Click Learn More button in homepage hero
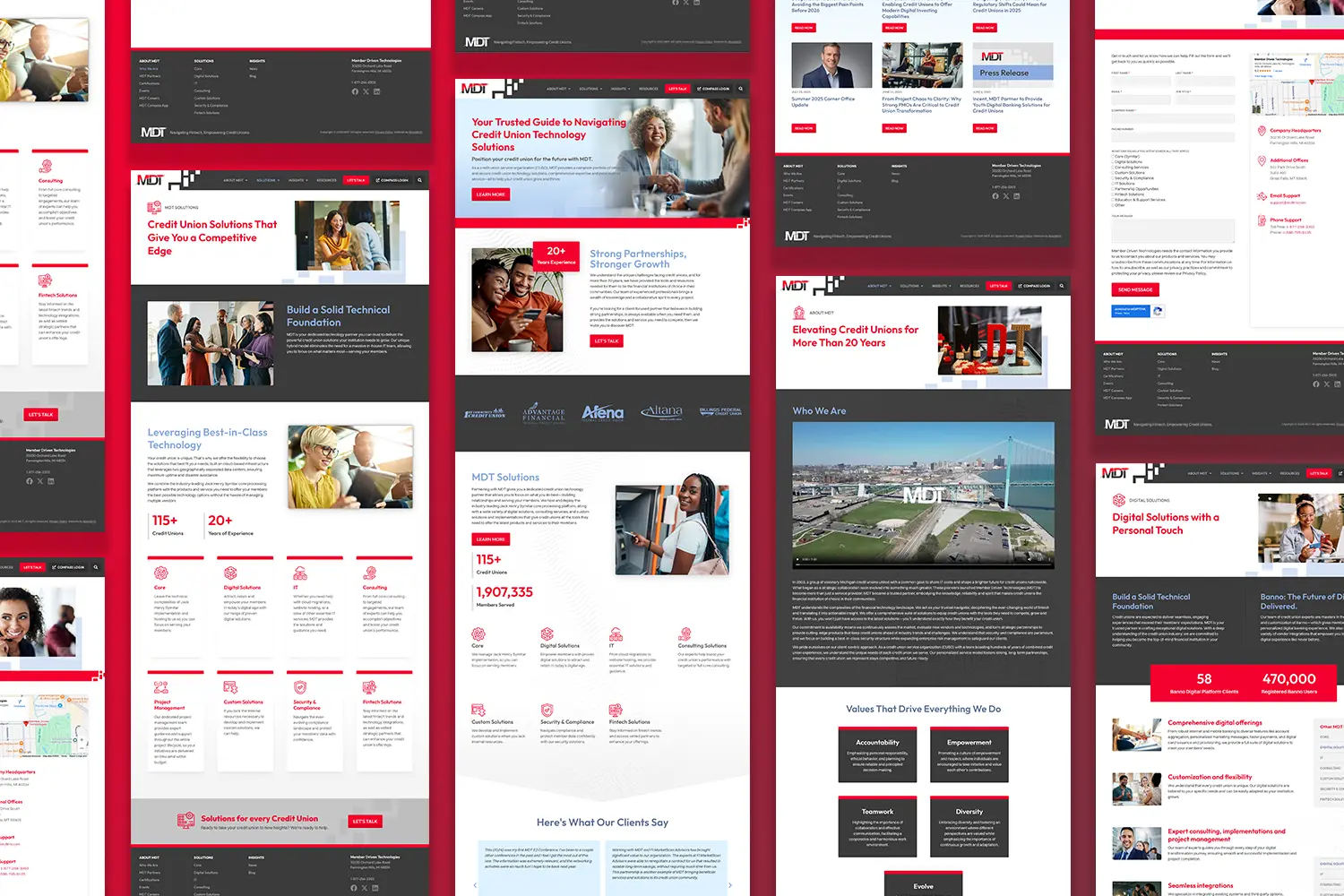The width and height of the screenshot is (1344, 896). coord(490,194)
